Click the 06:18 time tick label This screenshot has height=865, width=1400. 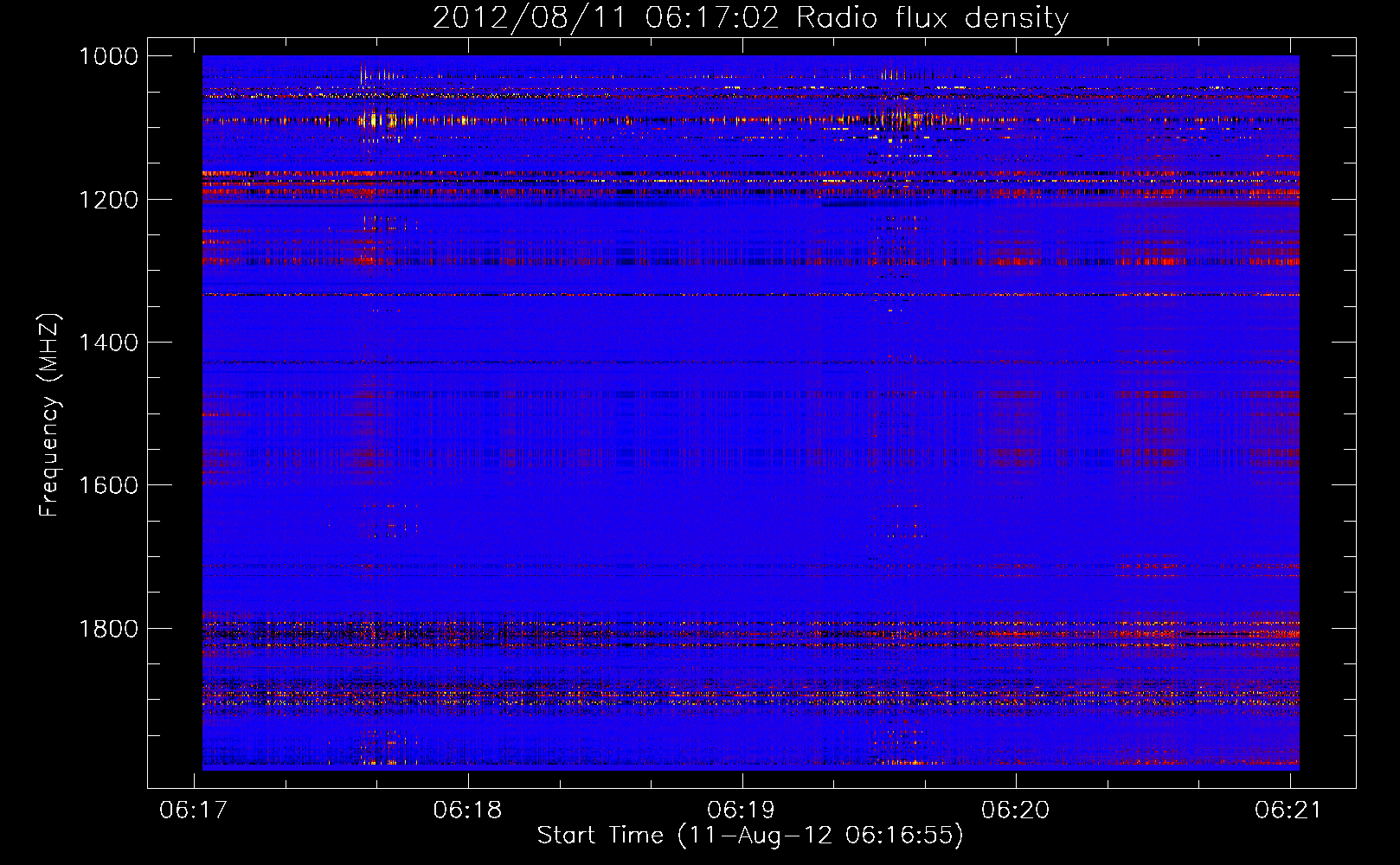click(468, 810)
